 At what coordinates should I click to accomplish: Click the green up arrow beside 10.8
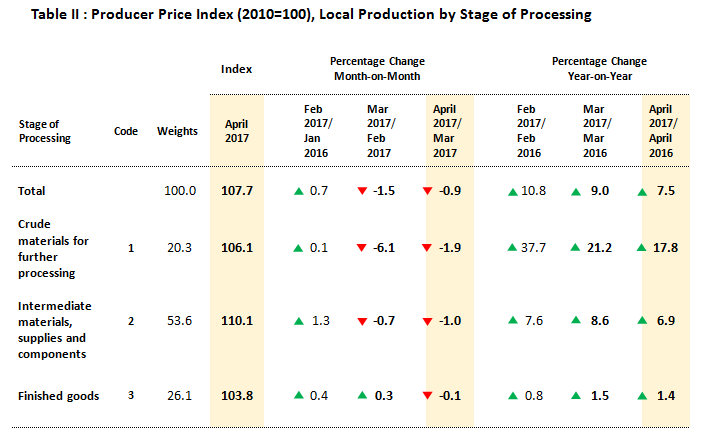coord(512,190)
